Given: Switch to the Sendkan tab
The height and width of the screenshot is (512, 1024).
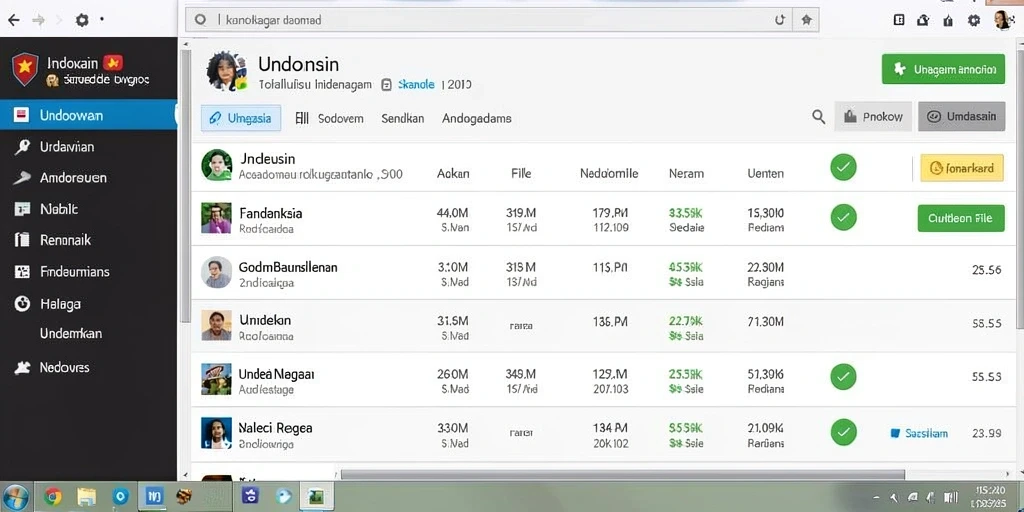Looking at the screenshot, I should coord(402,118).
